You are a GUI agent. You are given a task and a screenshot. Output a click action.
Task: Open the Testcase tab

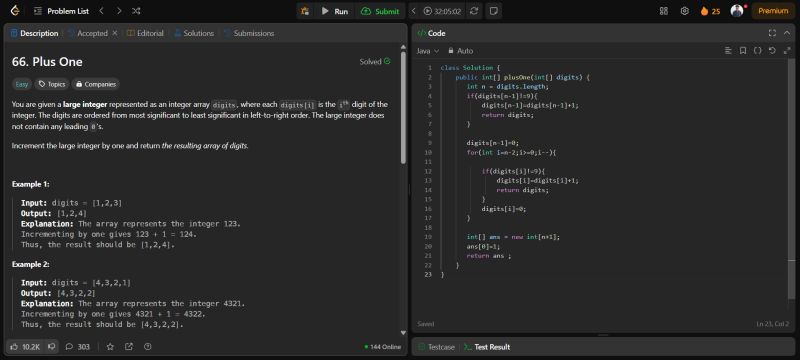[x=436, y=347]
